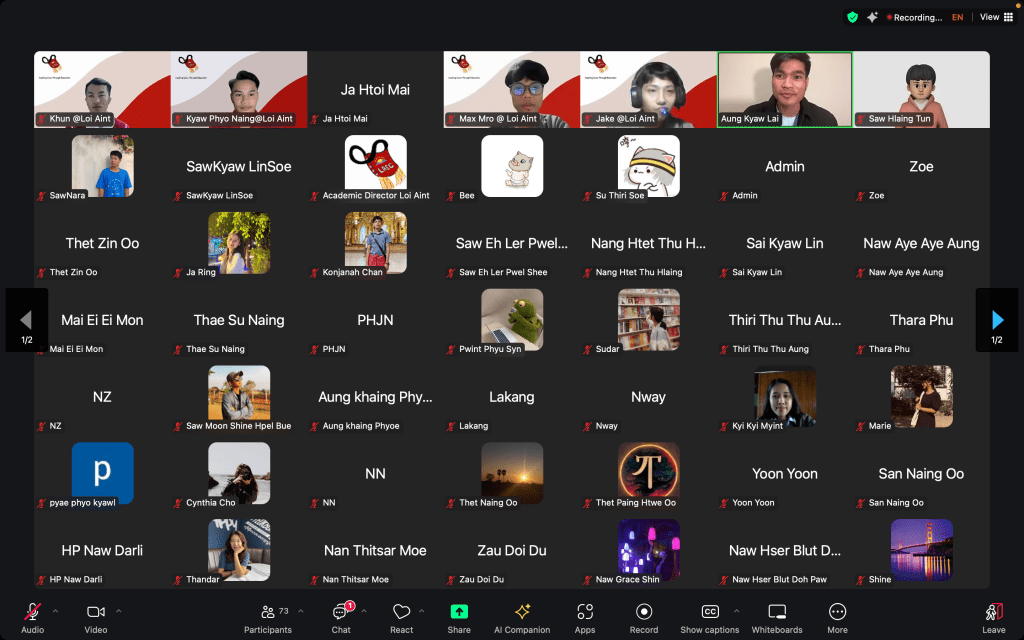Unmute the microphone with Audio button

point(32,618)
